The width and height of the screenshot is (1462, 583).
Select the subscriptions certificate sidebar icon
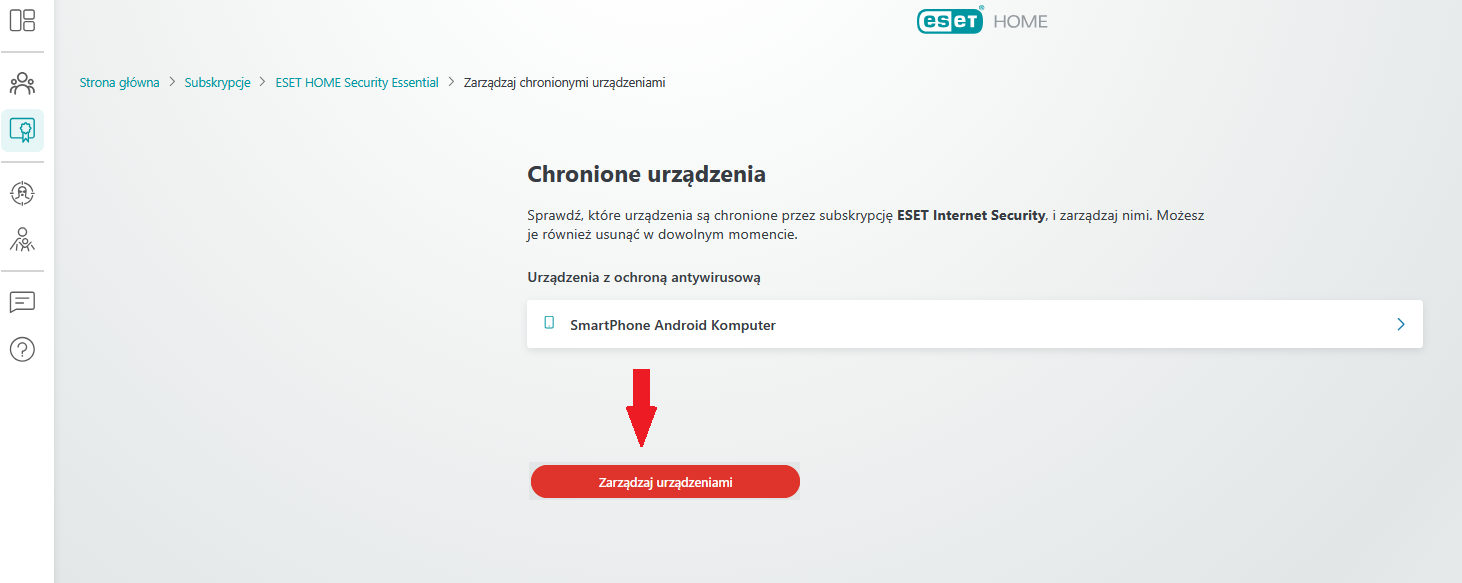click(22, 130)
